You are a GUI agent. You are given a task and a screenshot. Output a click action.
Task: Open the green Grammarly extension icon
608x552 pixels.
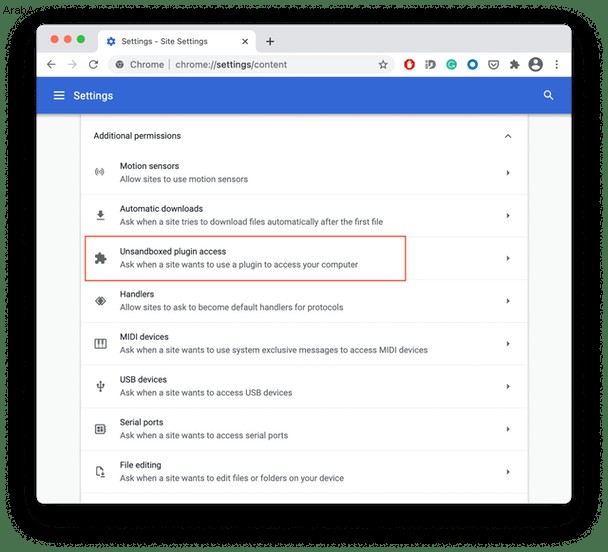[x=451, y=64]
